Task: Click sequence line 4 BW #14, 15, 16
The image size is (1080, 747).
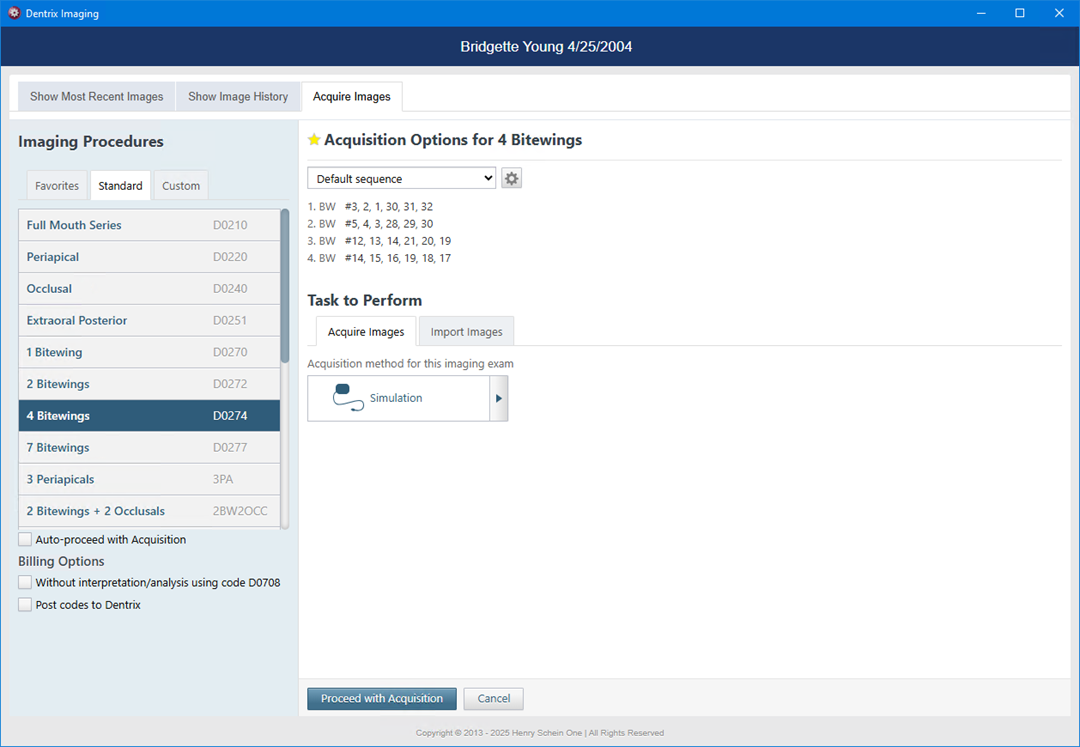Action: coord(380,258)
